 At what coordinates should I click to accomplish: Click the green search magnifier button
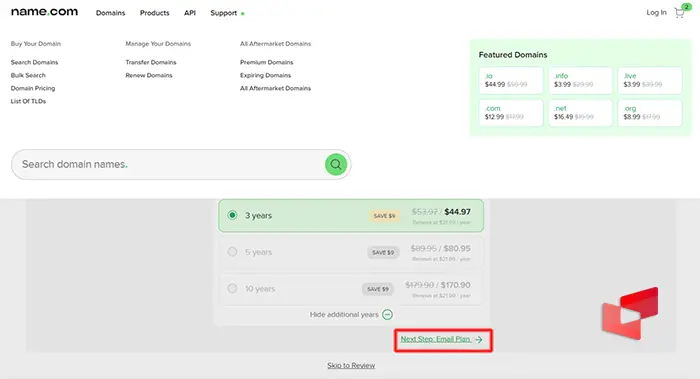[336, 165]
